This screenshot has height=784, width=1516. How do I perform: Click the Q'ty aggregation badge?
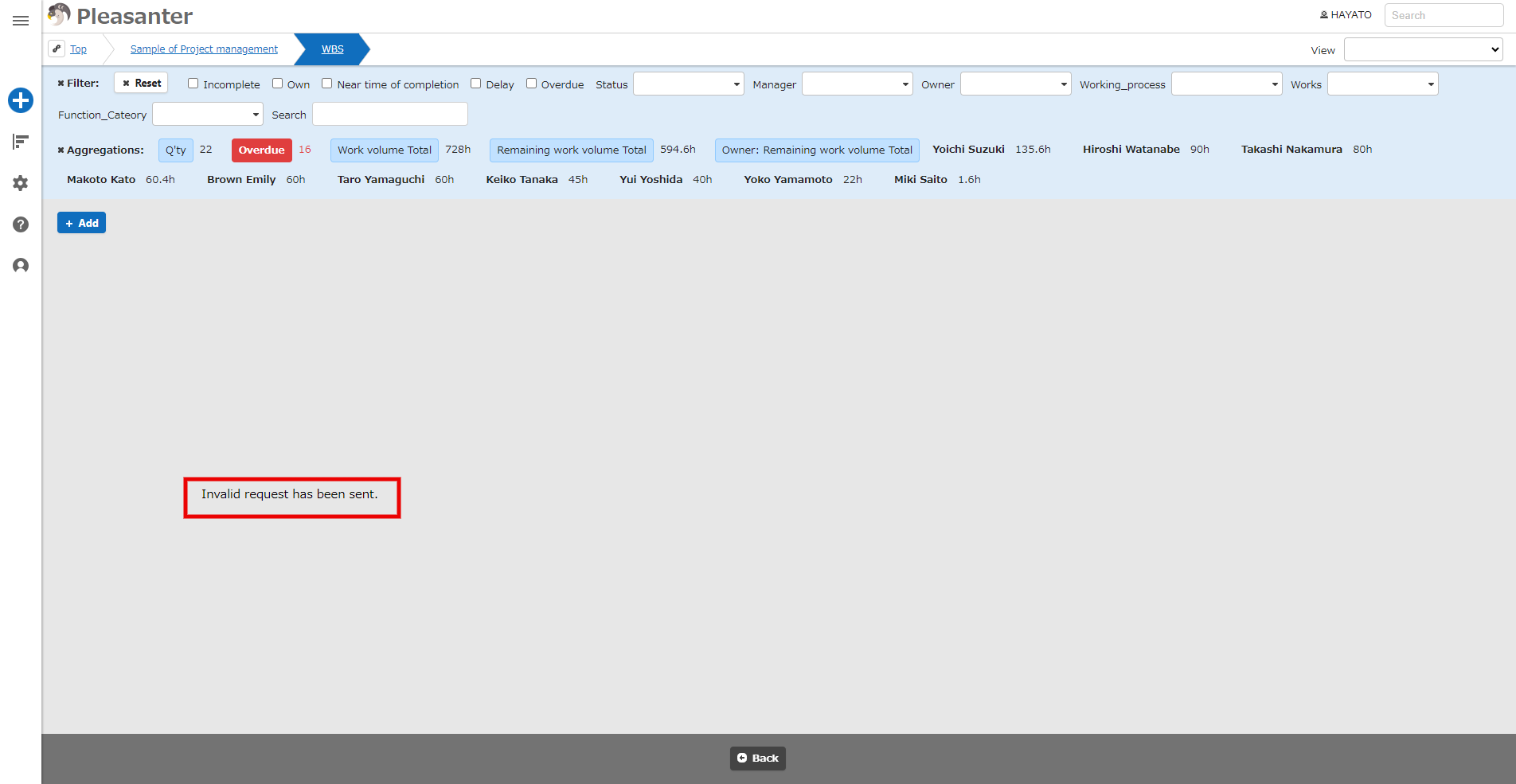[175, 150]
